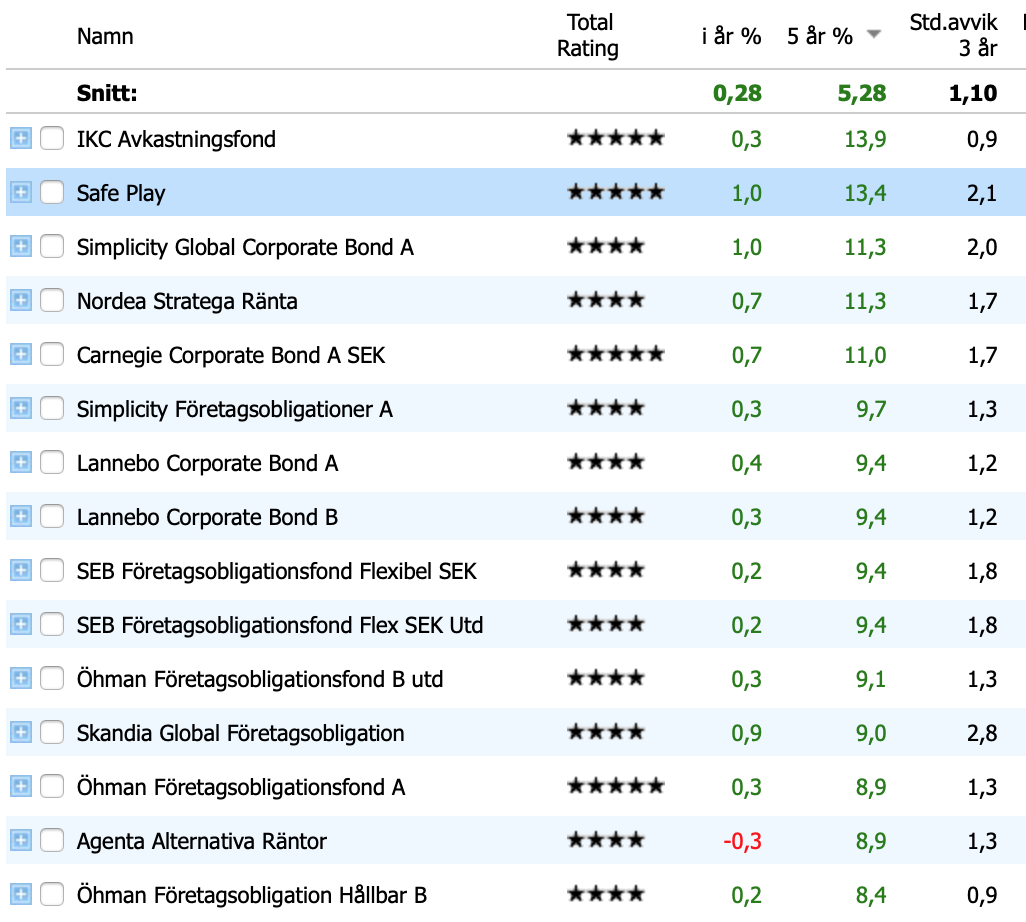This screenshot has height=922, width=1026.
Task: Click the negative '-0,3' return for Agenta
Action: pos(743,841)
